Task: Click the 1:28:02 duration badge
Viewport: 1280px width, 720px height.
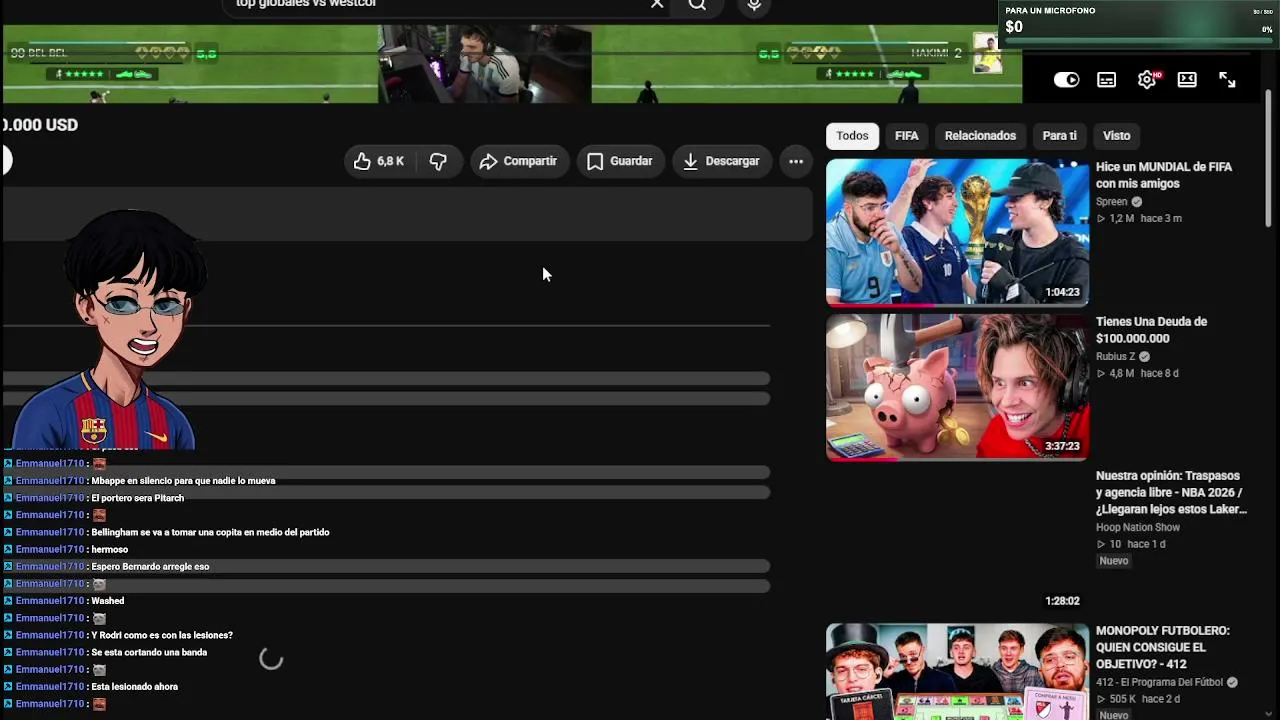Action: 1062,601
